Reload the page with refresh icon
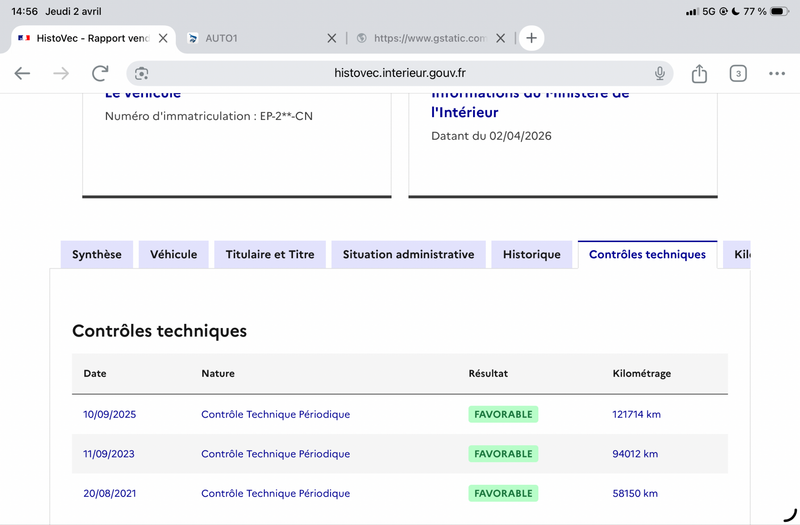Image resolution: width=800 pixels, height=525 pixels. (x=100, y=73)
